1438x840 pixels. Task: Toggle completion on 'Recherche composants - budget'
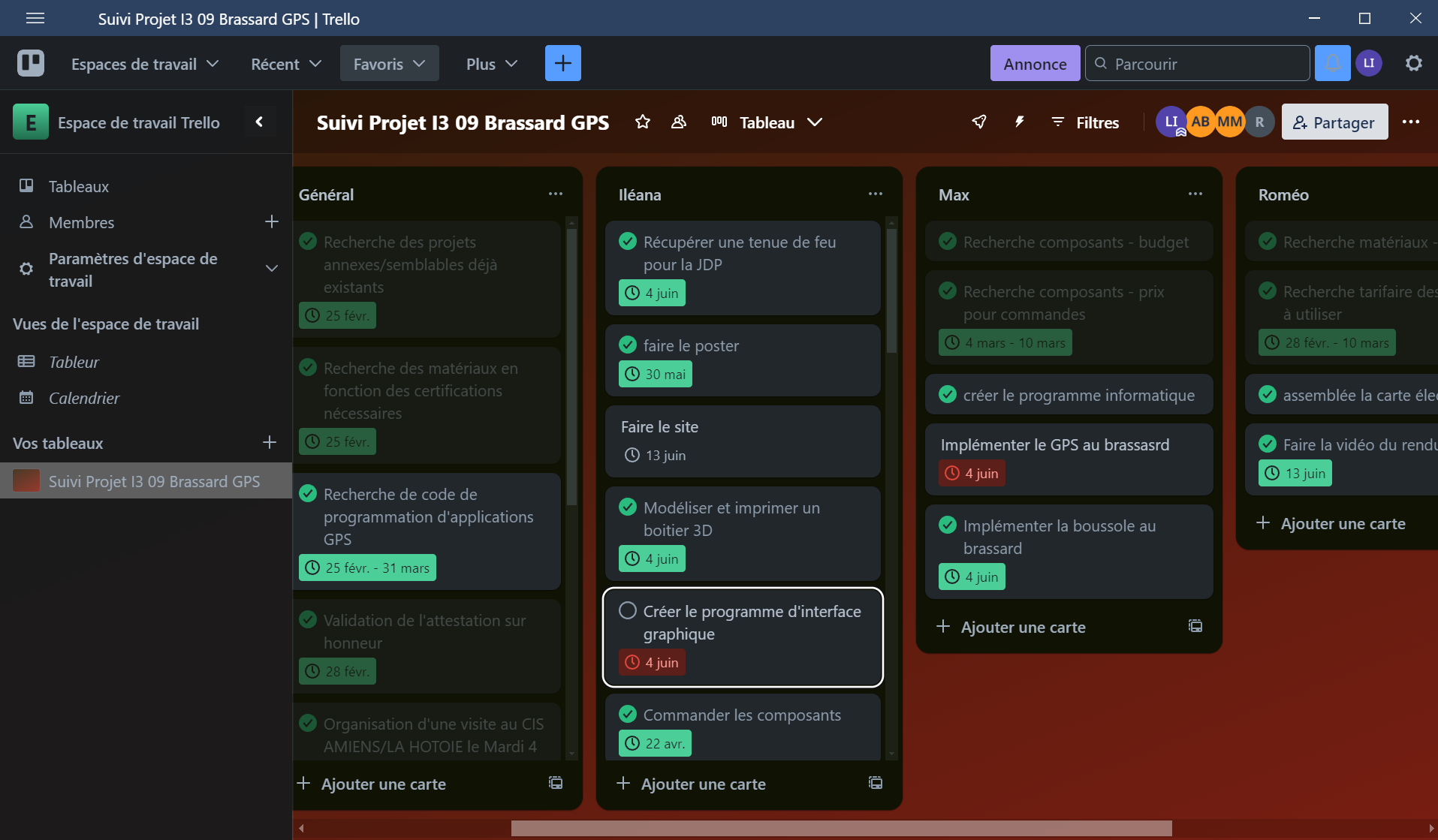[948, 241]
